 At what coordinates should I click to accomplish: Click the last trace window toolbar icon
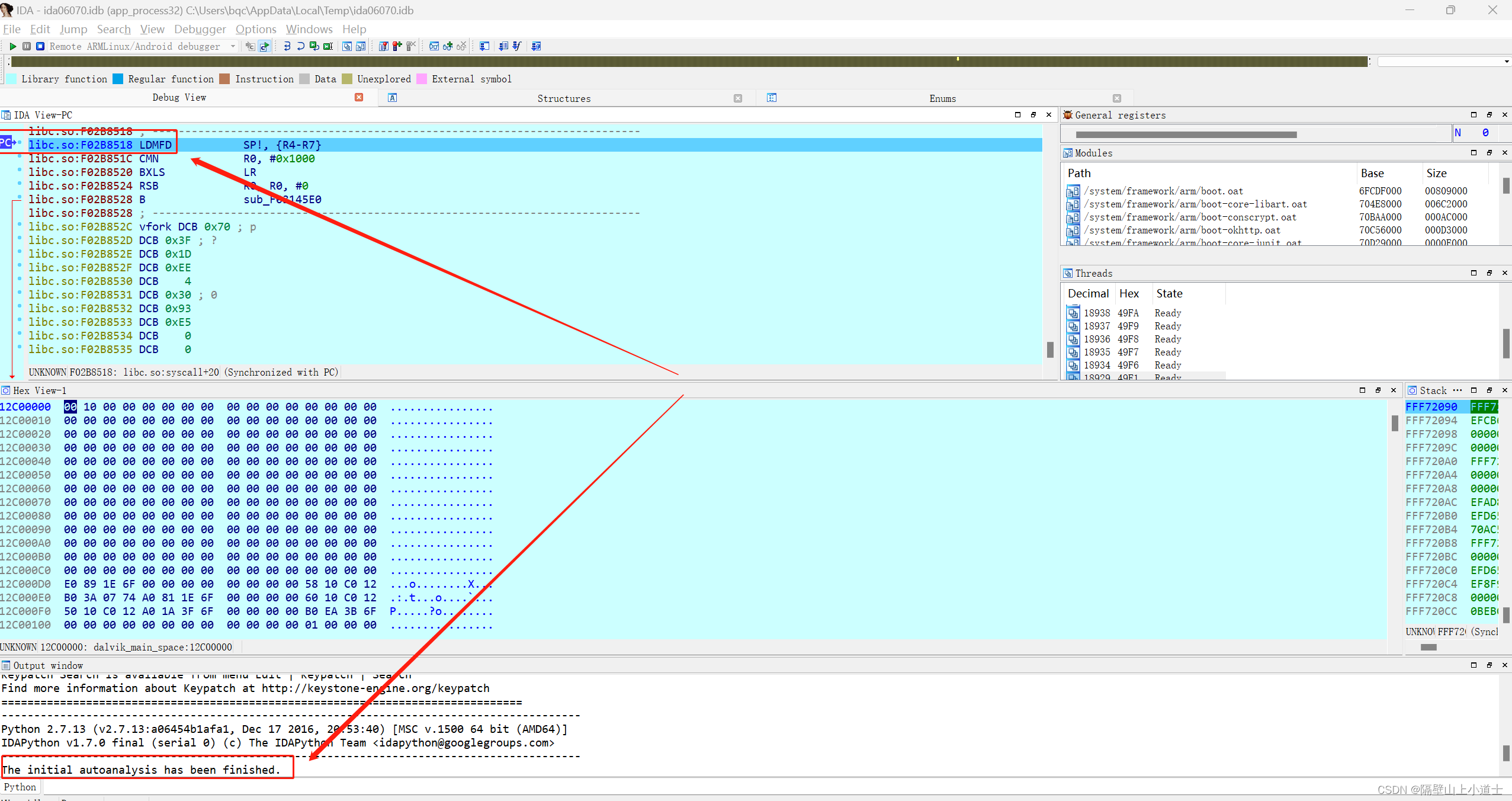coord(536,46)
